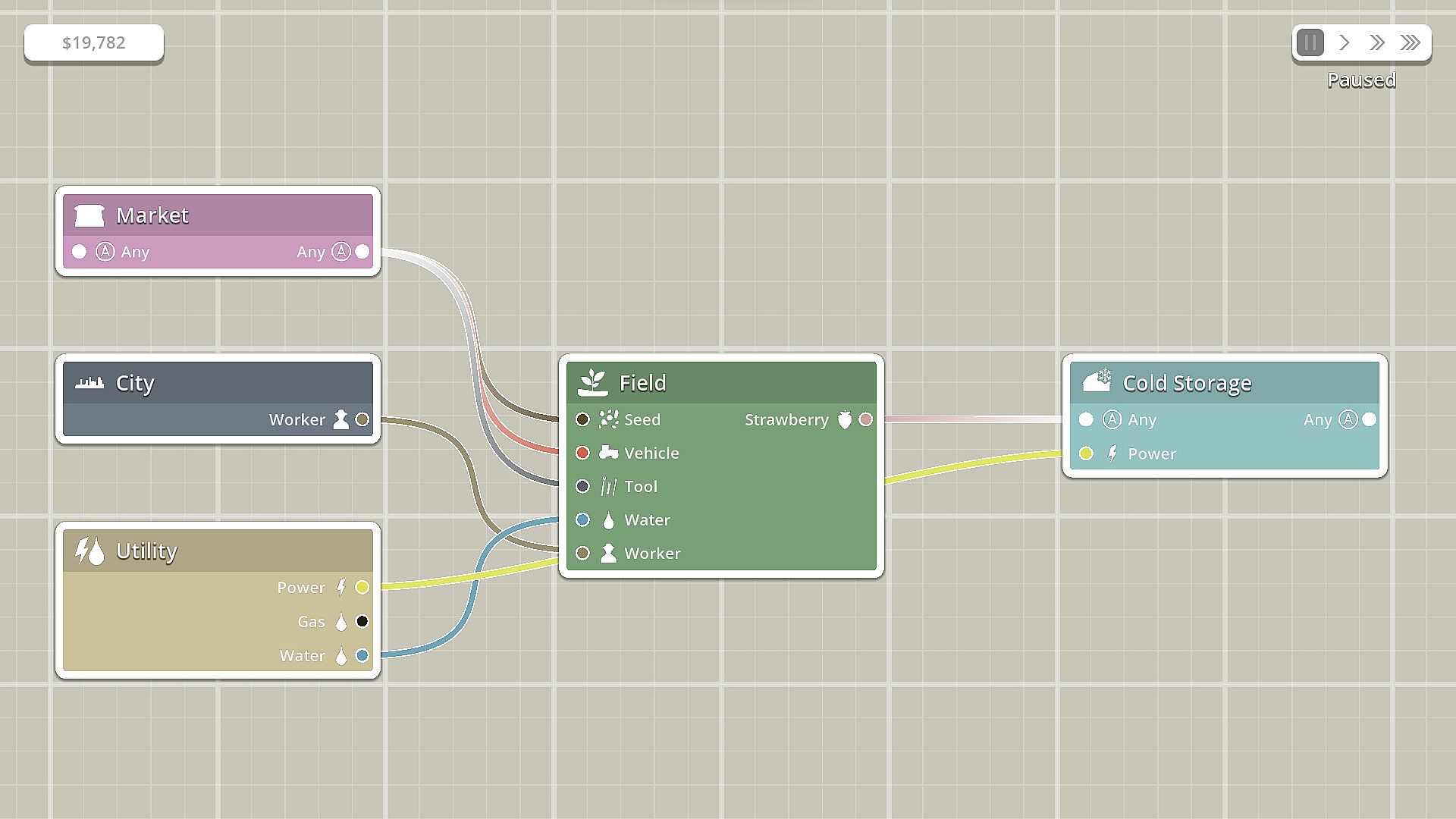This screenshot has height=819, width=1456.
Task: Click the Vehicle tractor icon in Field
Action: coord(608,453)
